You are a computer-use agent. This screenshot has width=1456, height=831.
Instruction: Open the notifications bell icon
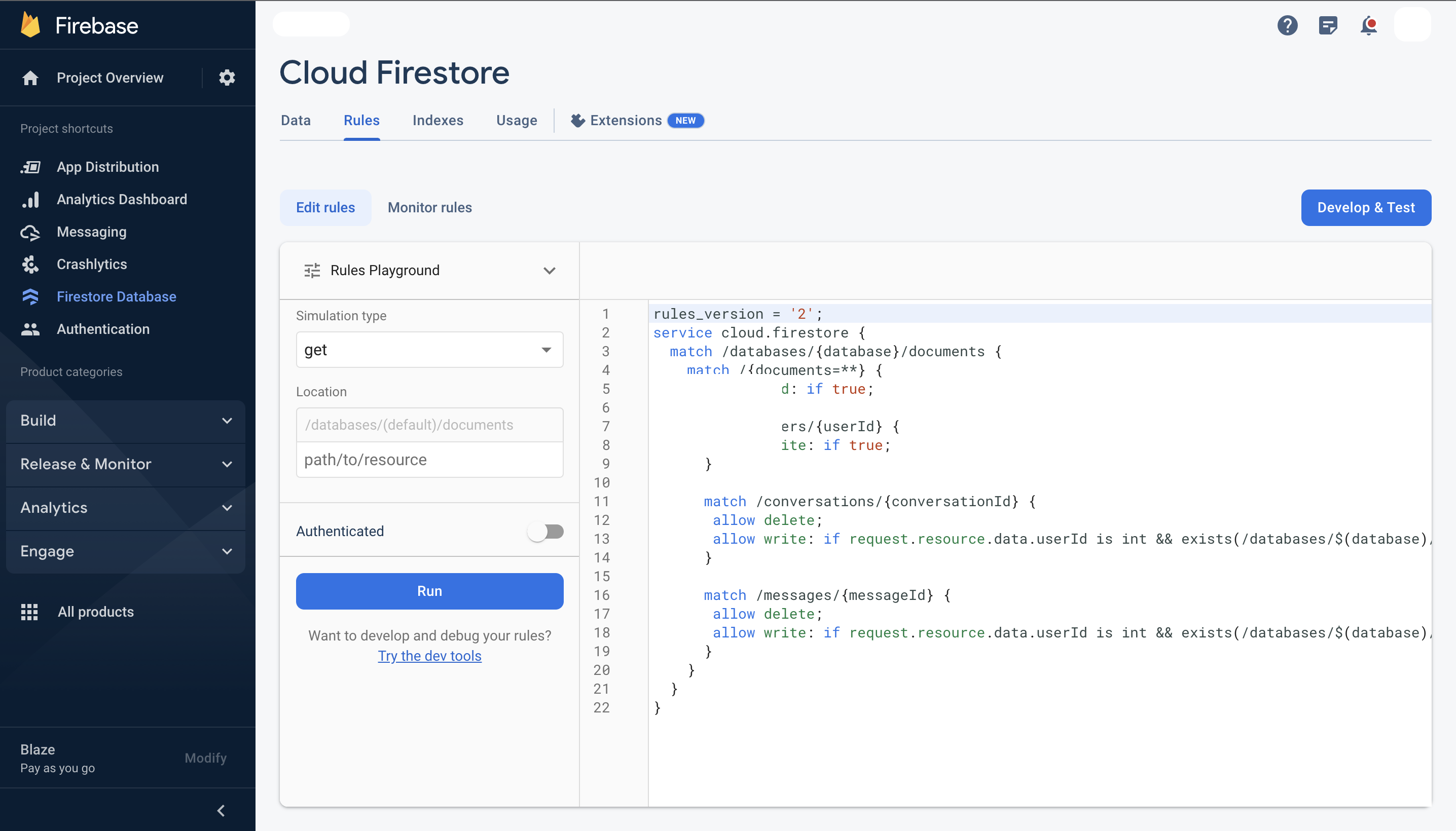click(1369, 25)
